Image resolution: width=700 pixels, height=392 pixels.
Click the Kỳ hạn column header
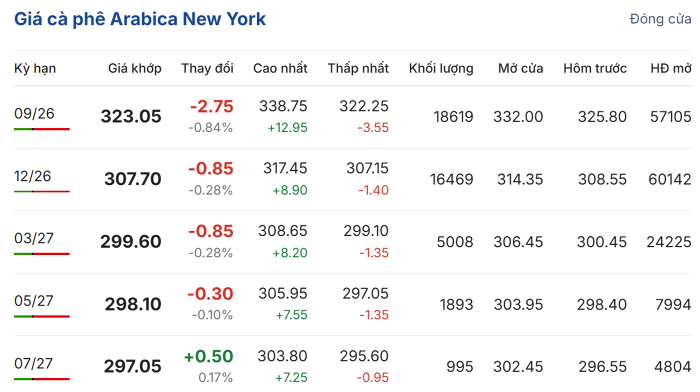tap(35, 68)
